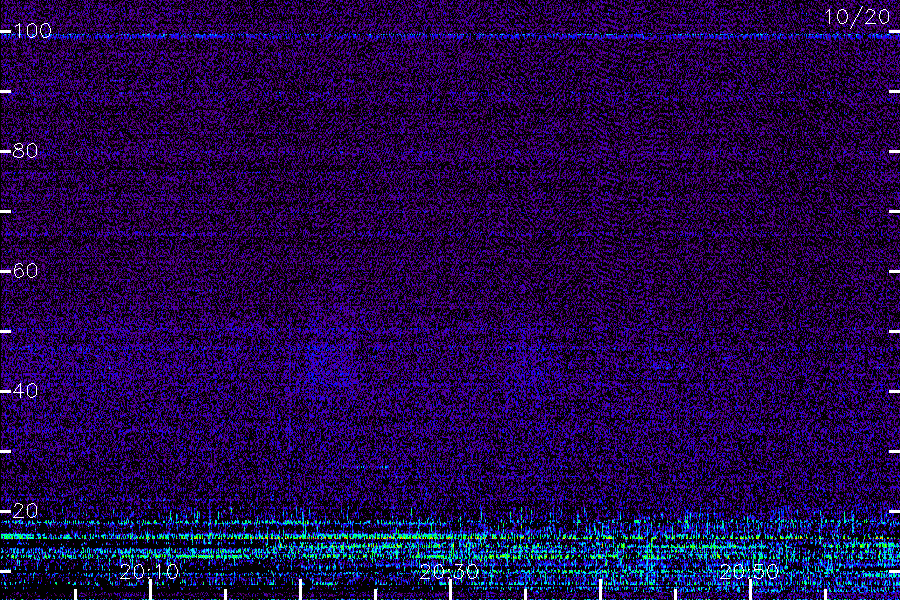Click the 60 frequency axis label
The width and height of the screenshot is (900, 600).
(25, 270)
